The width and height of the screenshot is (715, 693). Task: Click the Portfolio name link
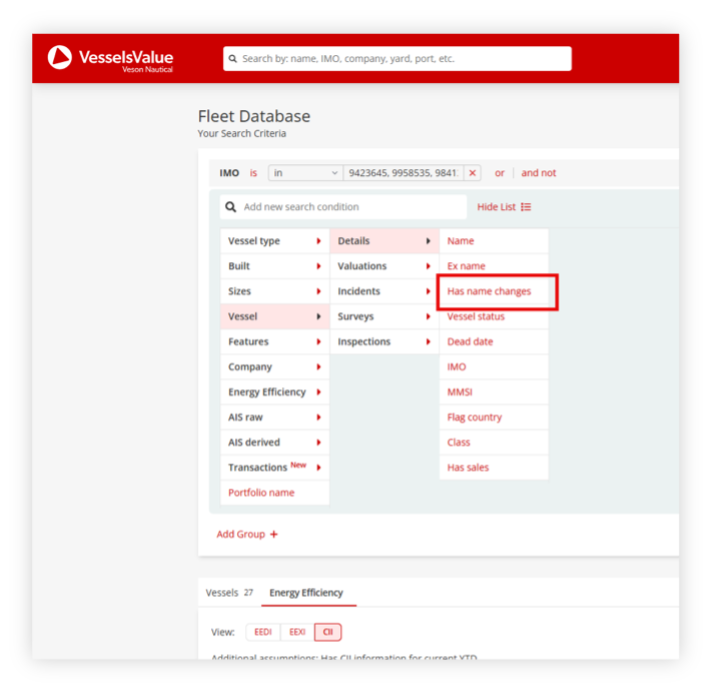261,492
